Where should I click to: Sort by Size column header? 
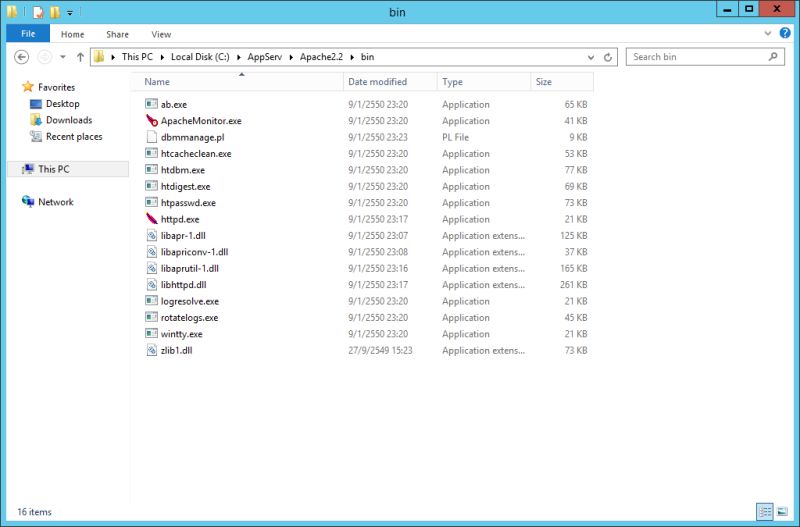[x=562, y=82]
